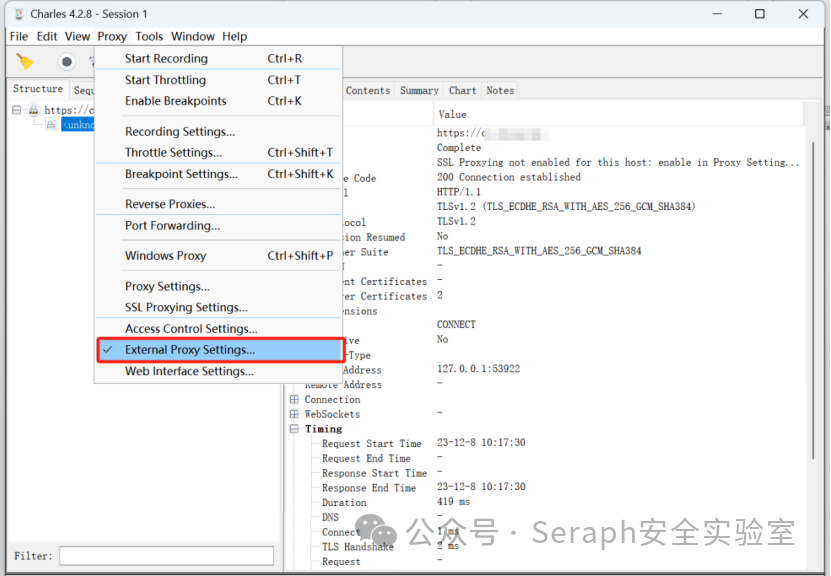Select Start Recording from Proxy menu
The width and height of the screenshot is (831, 576).
tap(219, 59)
